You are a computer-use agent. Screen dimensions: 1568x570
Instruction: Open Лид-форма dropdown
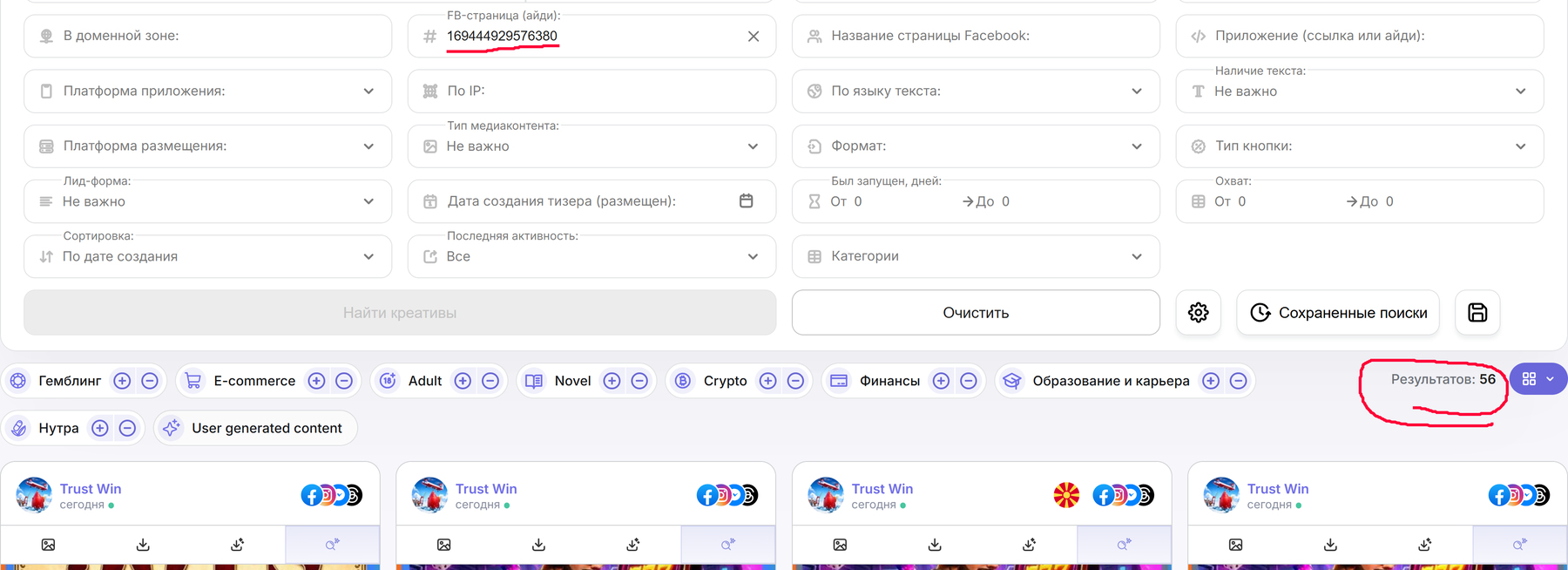click(207, 201)
